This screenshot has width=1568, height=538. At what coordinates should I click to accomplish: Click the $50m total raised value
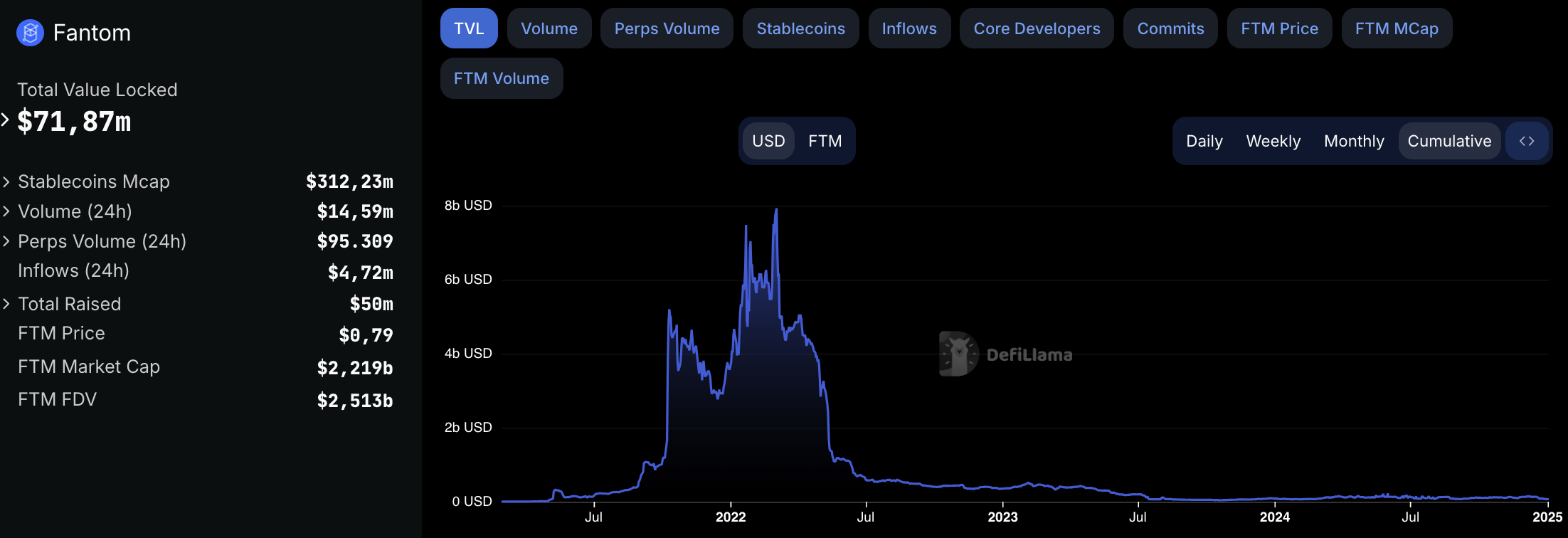371,304
